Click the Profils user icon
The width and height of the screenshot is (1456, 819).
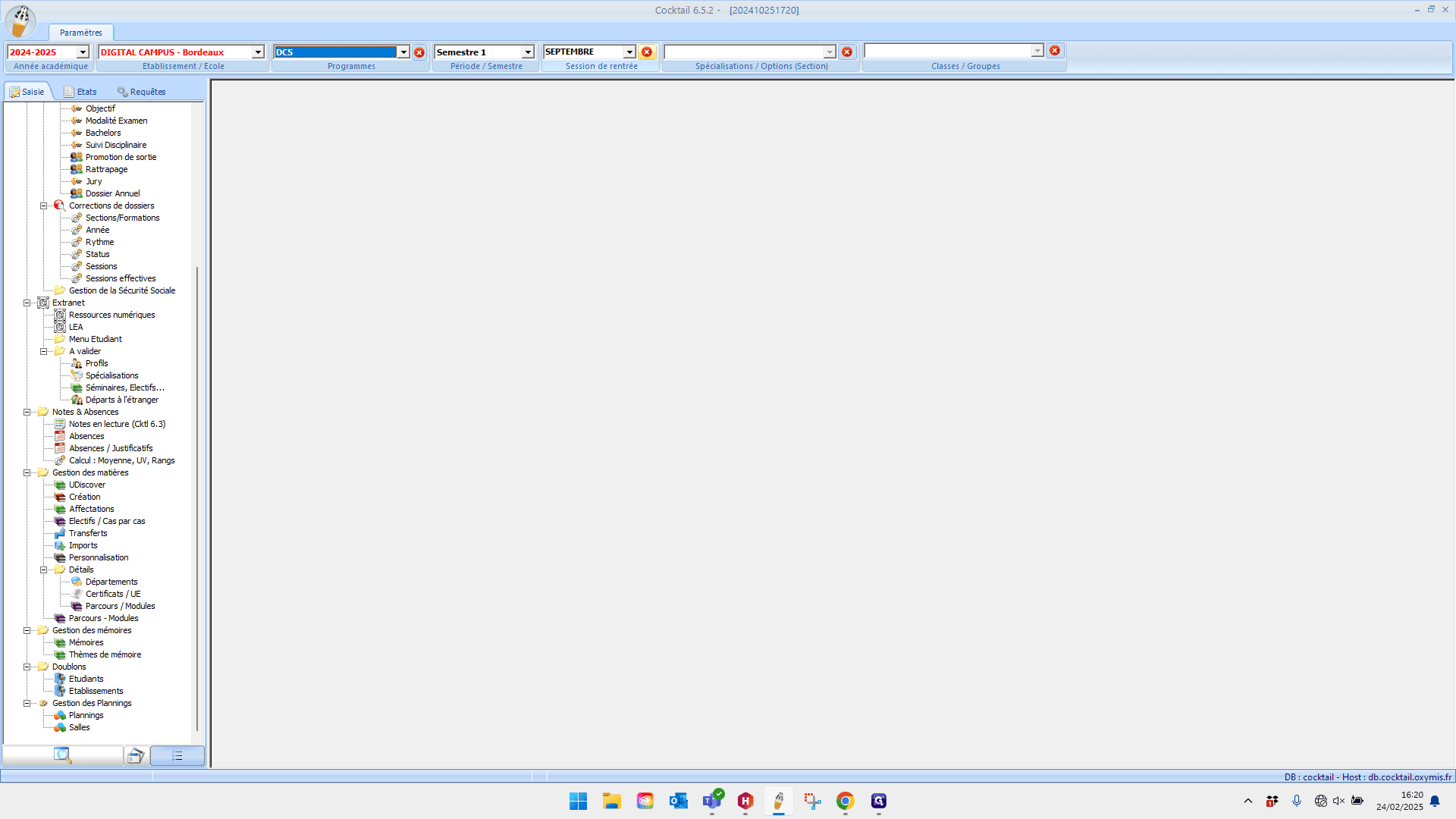pos(77,363)
